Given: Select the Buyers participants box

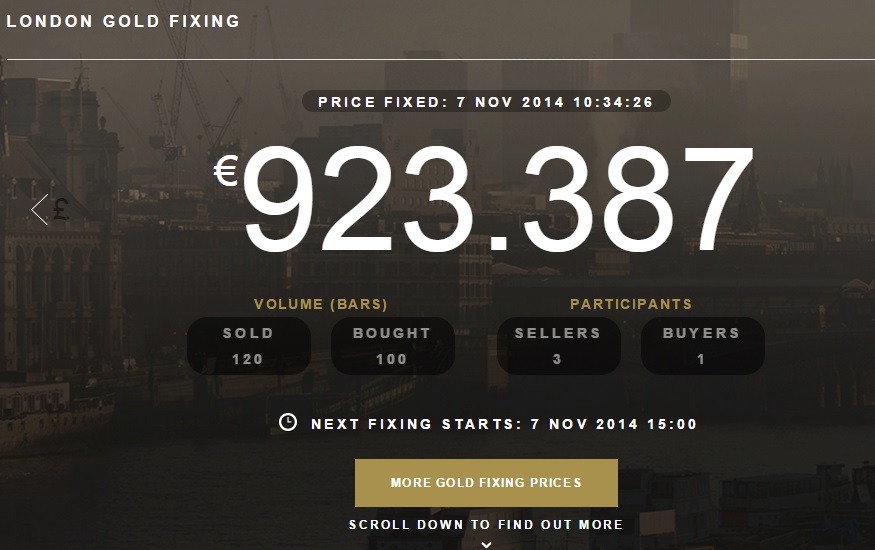Looking at the screenshot, I should tap(701, 346).
